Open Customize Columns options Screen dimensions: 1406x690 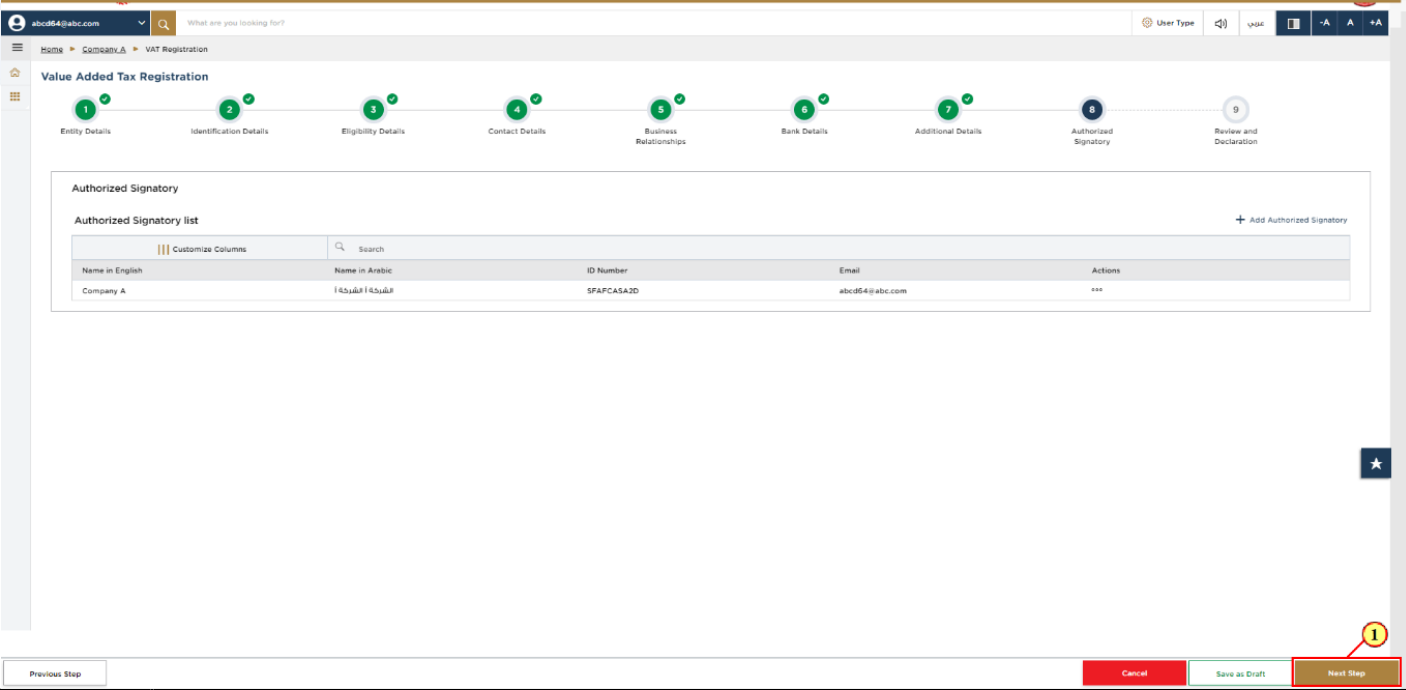coord(201,249)
